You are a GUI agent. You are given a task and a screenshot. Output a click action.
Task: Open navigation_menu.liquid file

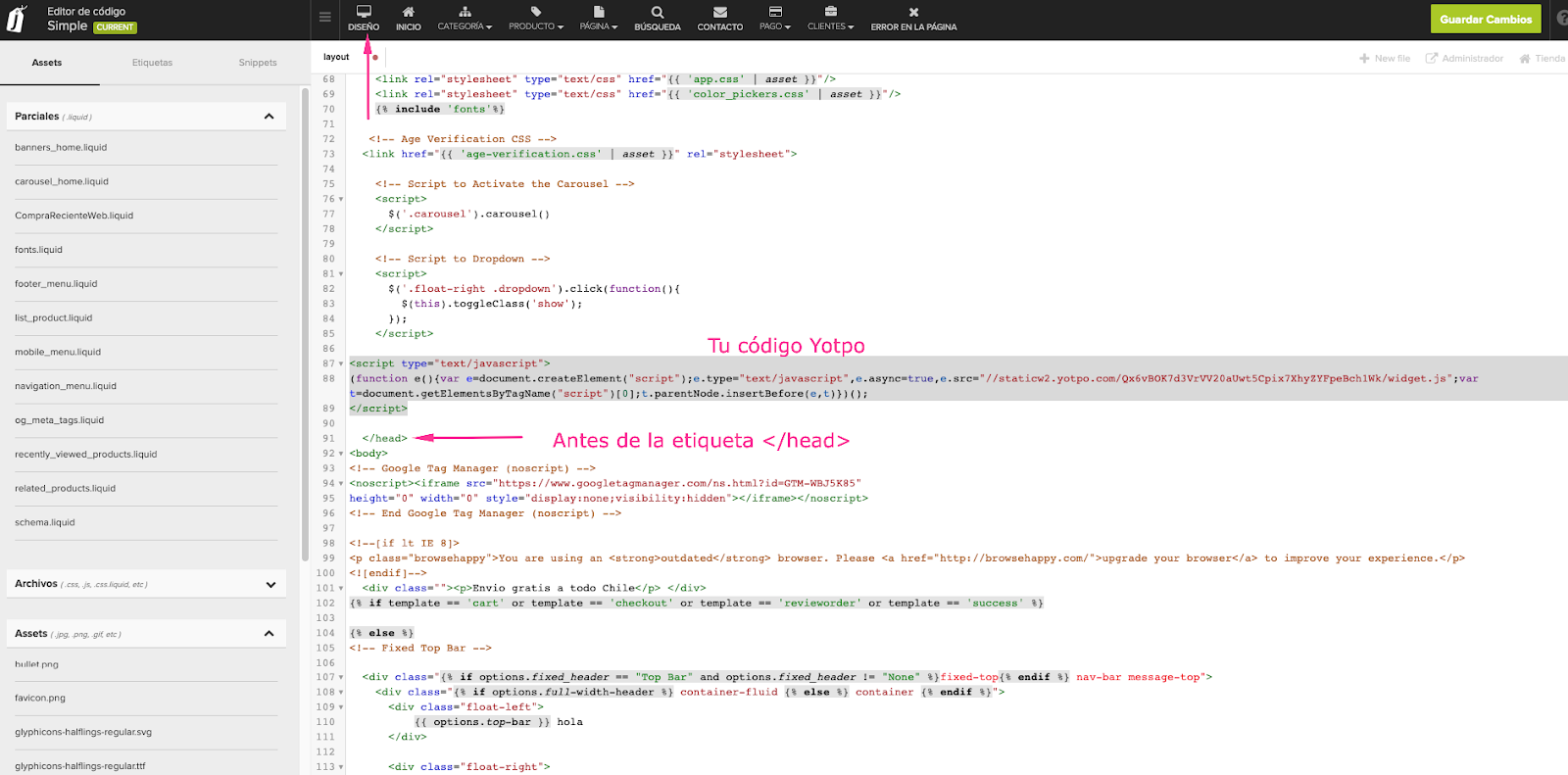click(66, 386)
